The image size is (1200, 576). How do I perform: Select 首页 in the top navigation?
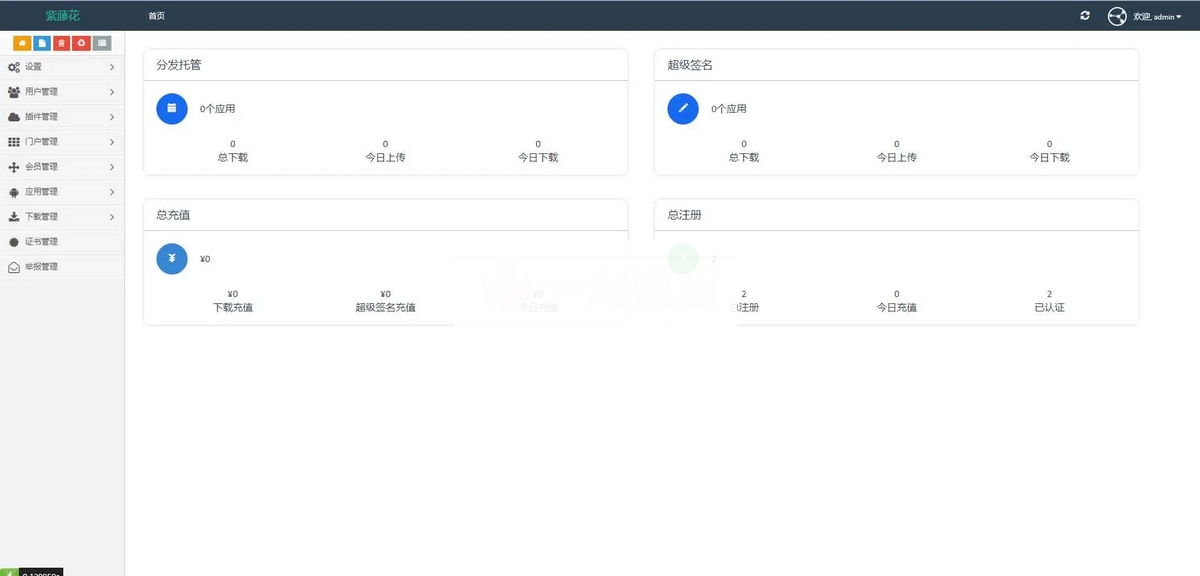pos(156,15)
